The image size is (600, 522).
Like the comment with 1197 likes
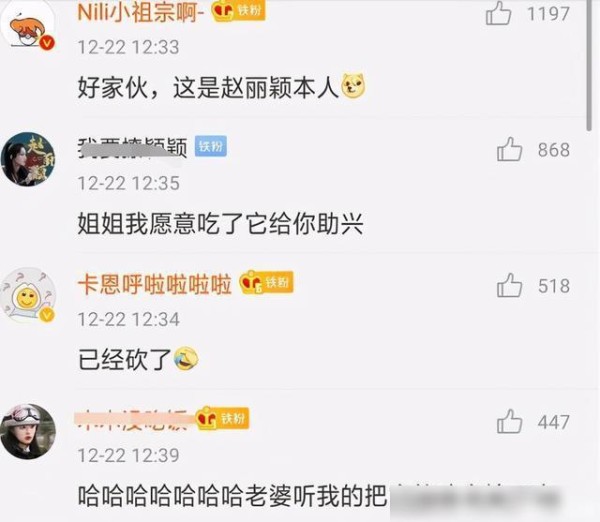[498, 14]
